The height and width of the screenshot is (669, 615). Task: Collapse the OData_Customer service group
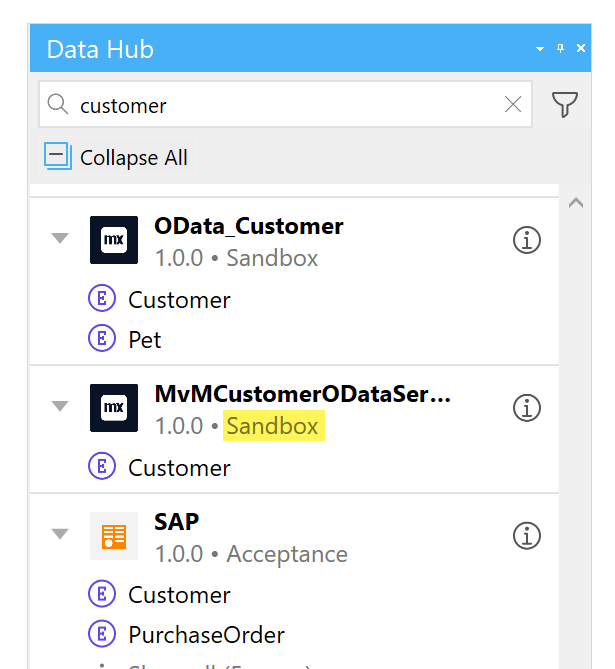click(x=60, y=238)
